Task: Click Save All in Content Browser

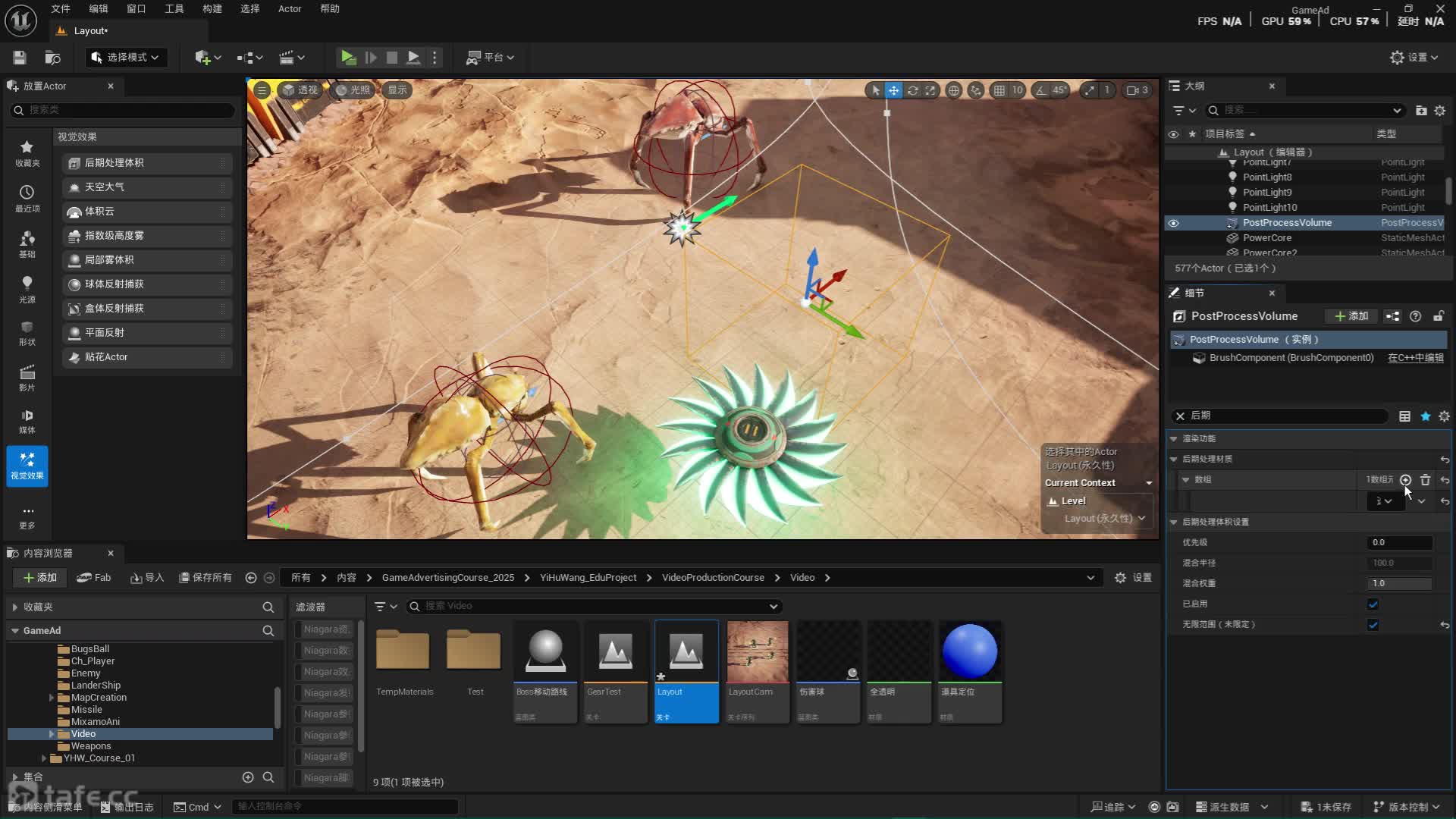Action: (x=205, y=578)
